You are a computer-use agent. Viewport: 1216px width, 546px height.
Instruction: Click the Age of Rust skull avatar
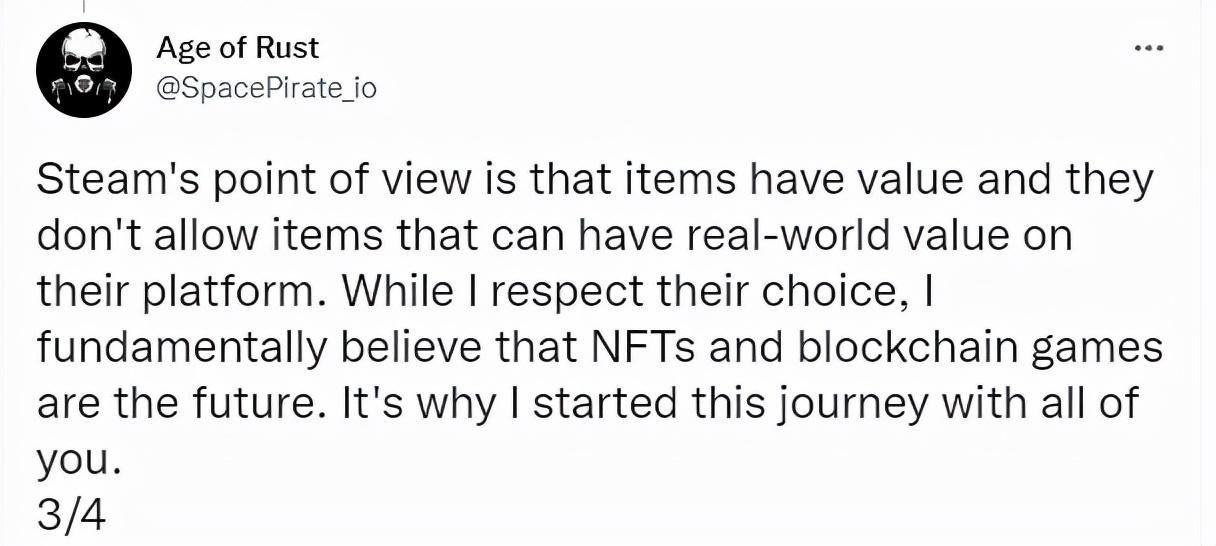(85, 71)
